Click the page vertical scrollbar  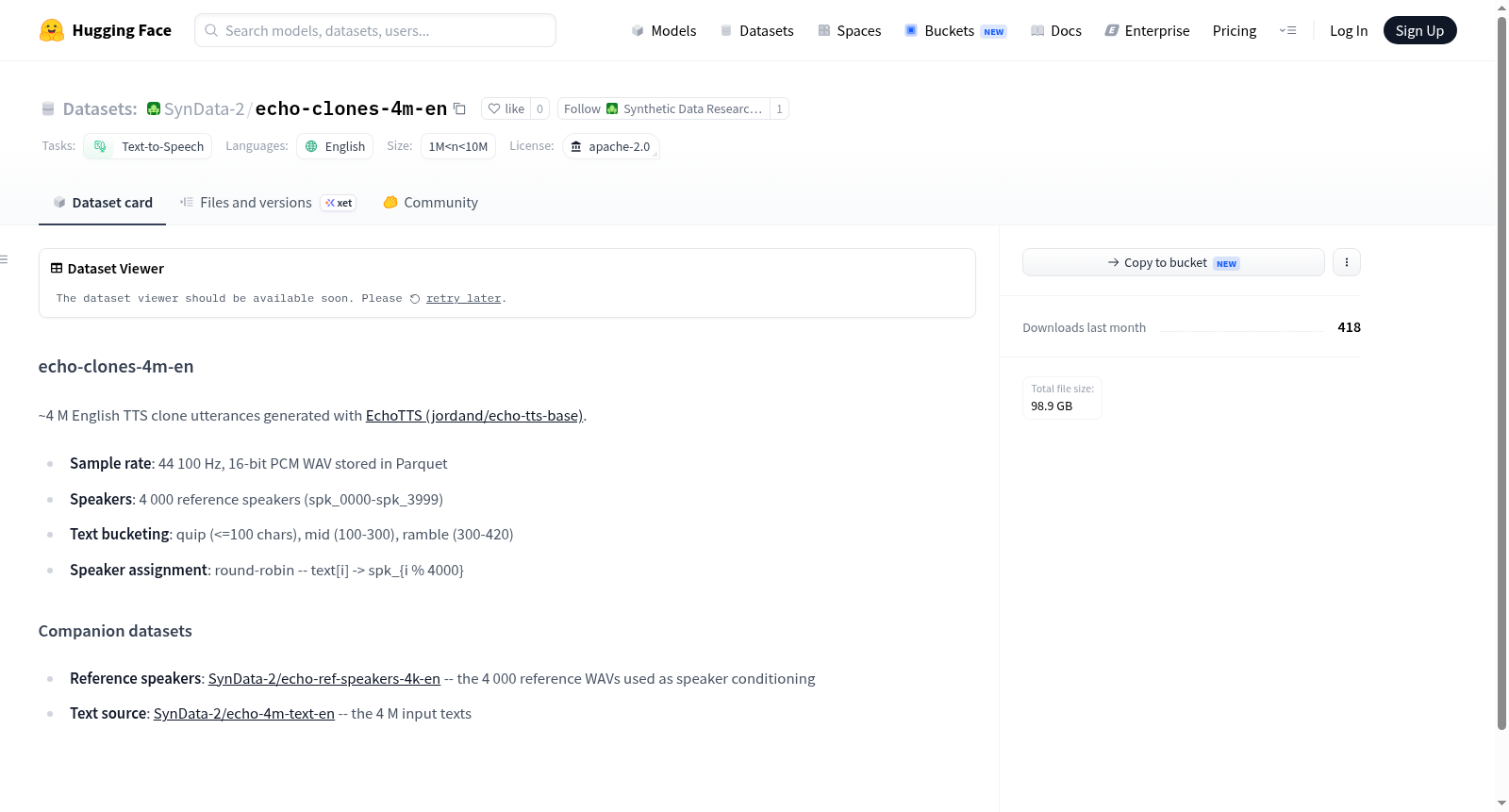click(1501, 373)
